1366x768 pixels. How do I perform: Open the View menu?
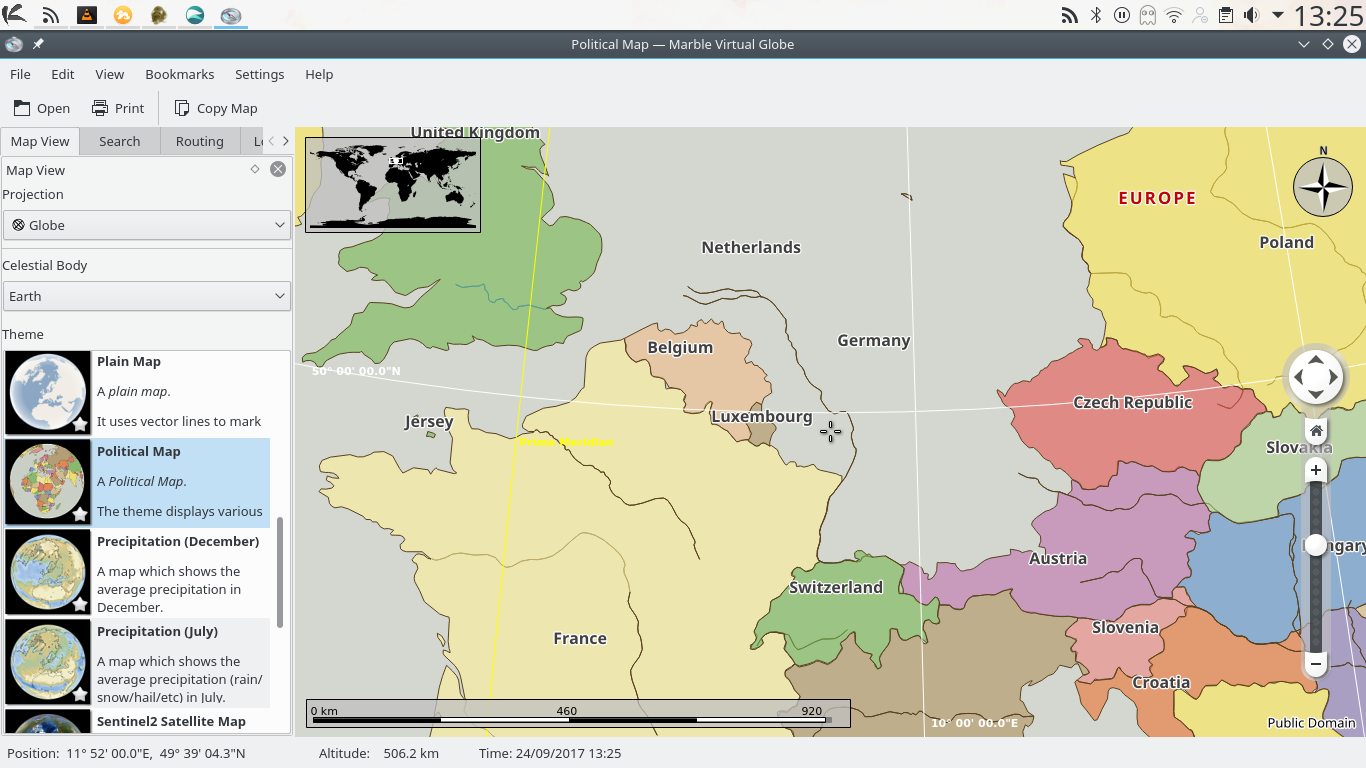[110, 74]
